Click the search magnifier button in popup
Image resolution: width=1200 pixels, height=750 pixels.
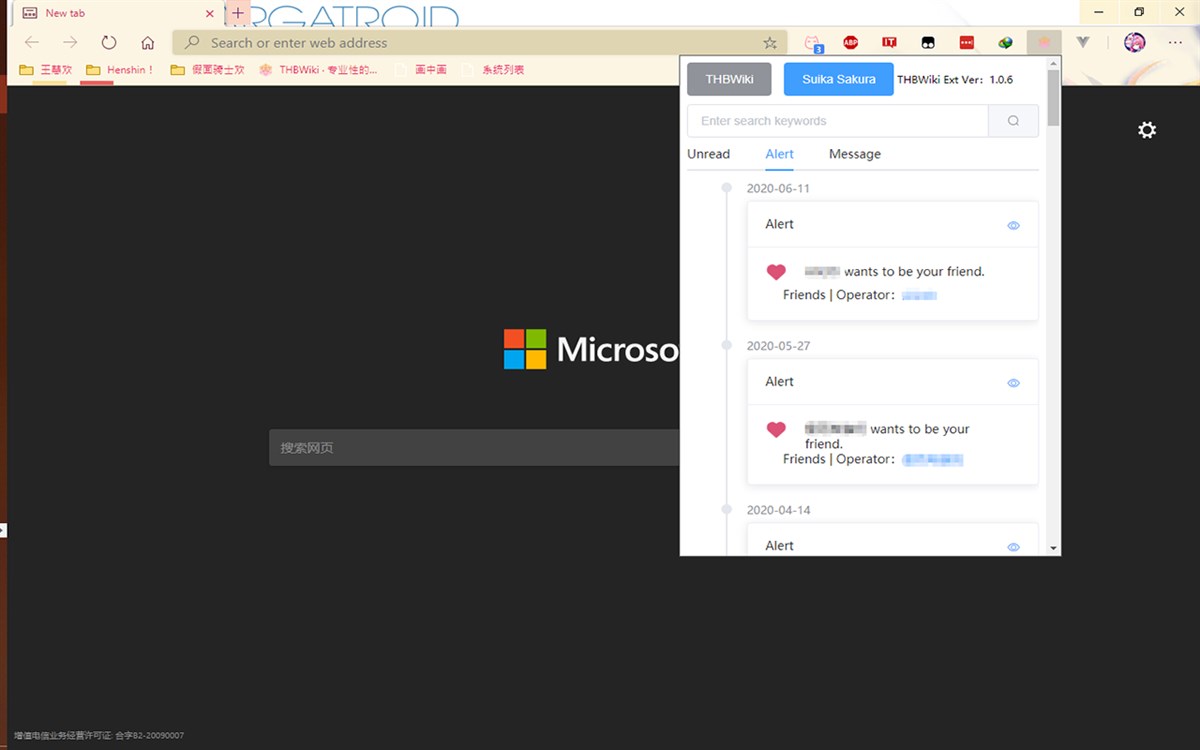pyautogui.click(x=1013, y=121)
